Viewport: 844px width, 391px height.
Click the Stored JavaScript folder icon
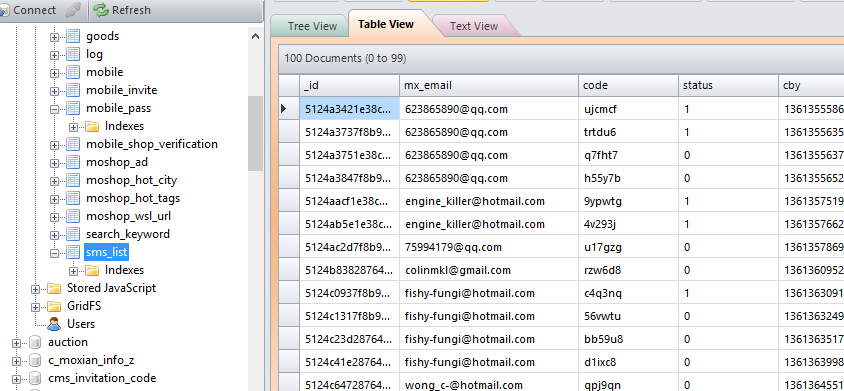(54, 288)
